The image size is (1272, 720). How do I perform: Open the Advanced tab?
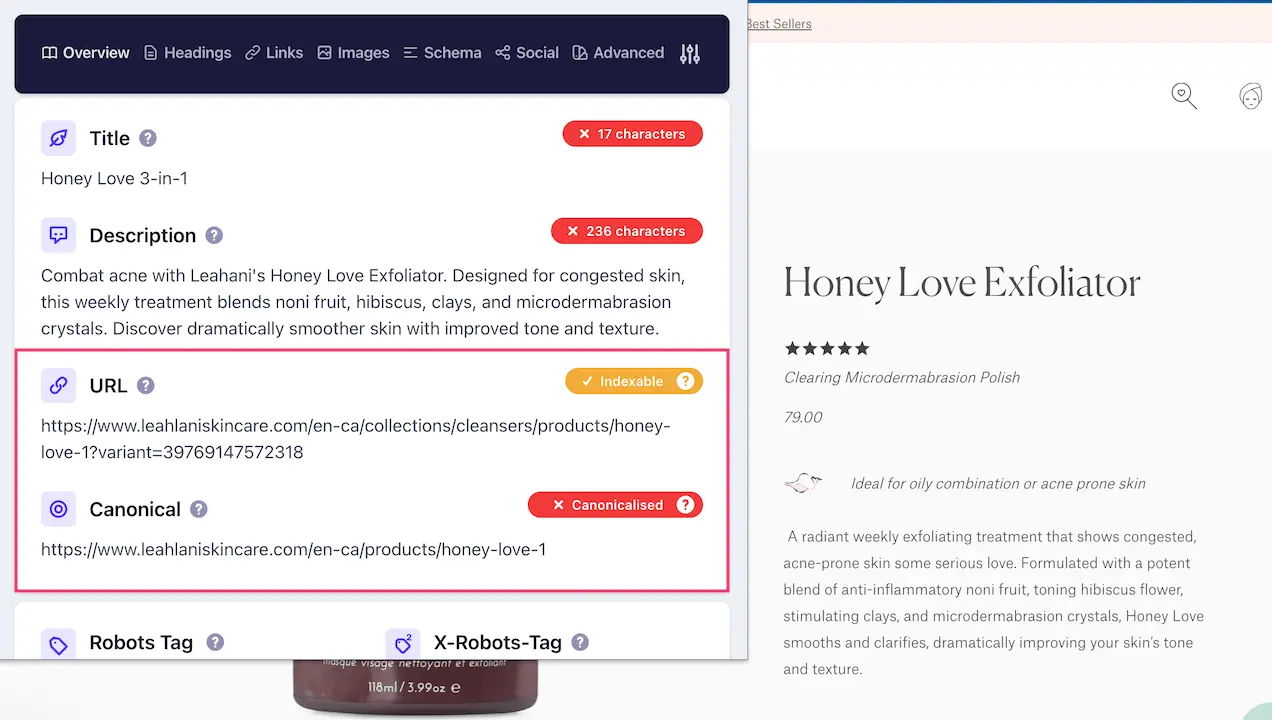coord(618,53)
